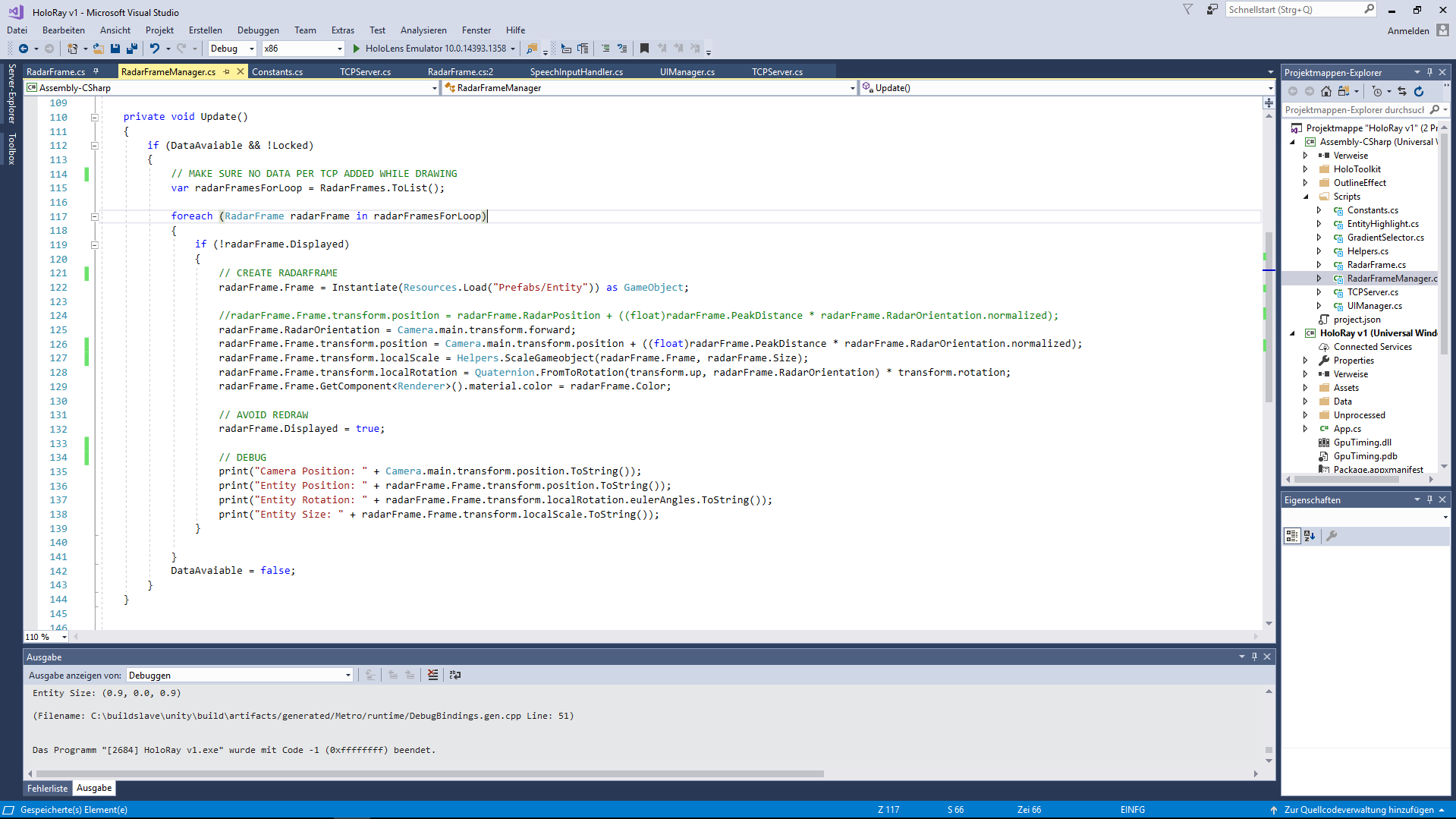The width and height of the screenshot is (1456, 819).
Task: Clear all output with the red X icon
Action: tap(432, 675)
